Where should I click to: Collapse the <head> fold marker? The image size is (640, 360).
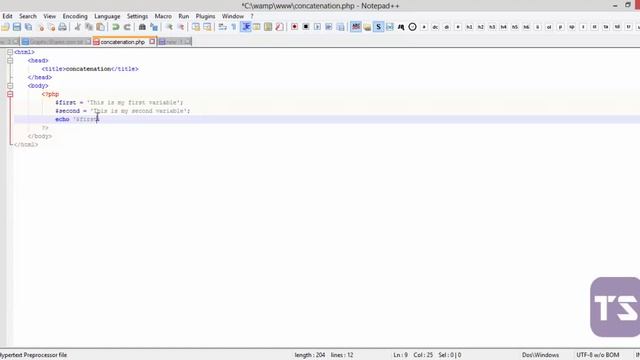coord(10,60)
